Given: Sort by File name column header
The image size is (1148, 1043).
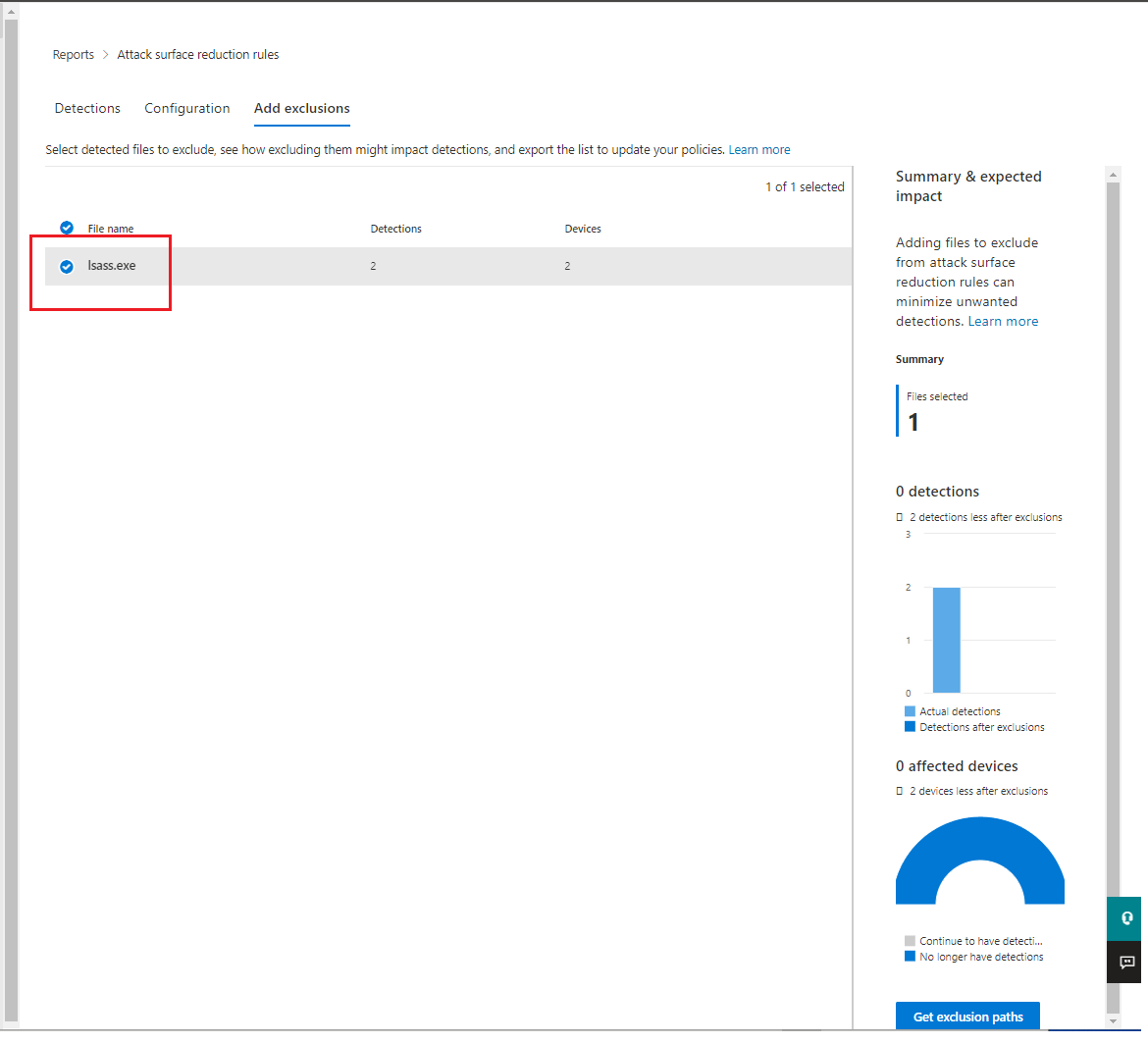Looking at the screenshot, I should point(111,229).
